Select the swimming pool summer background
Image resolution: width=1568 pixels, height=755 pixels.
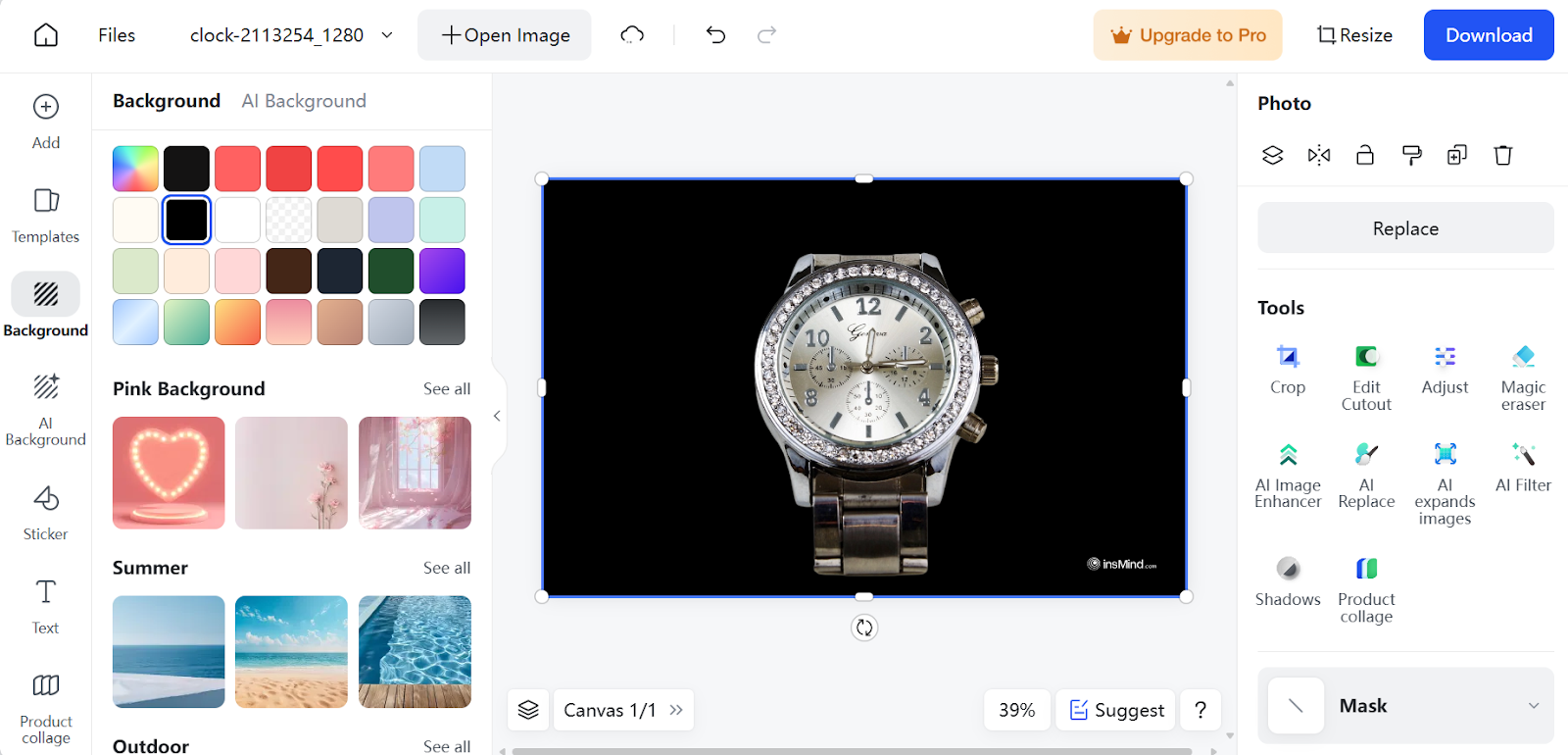pyautogui.click(x=415, y=652)
